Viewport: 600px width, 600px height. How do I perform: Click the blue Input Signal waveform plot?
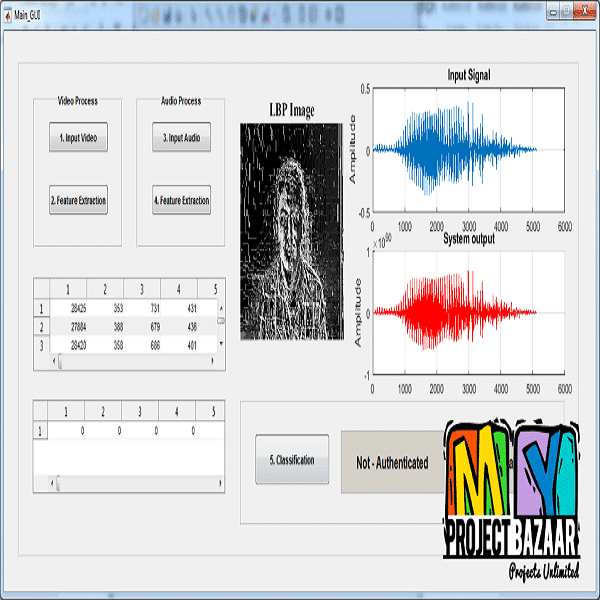pyautogui.click(x=465, y=150)
